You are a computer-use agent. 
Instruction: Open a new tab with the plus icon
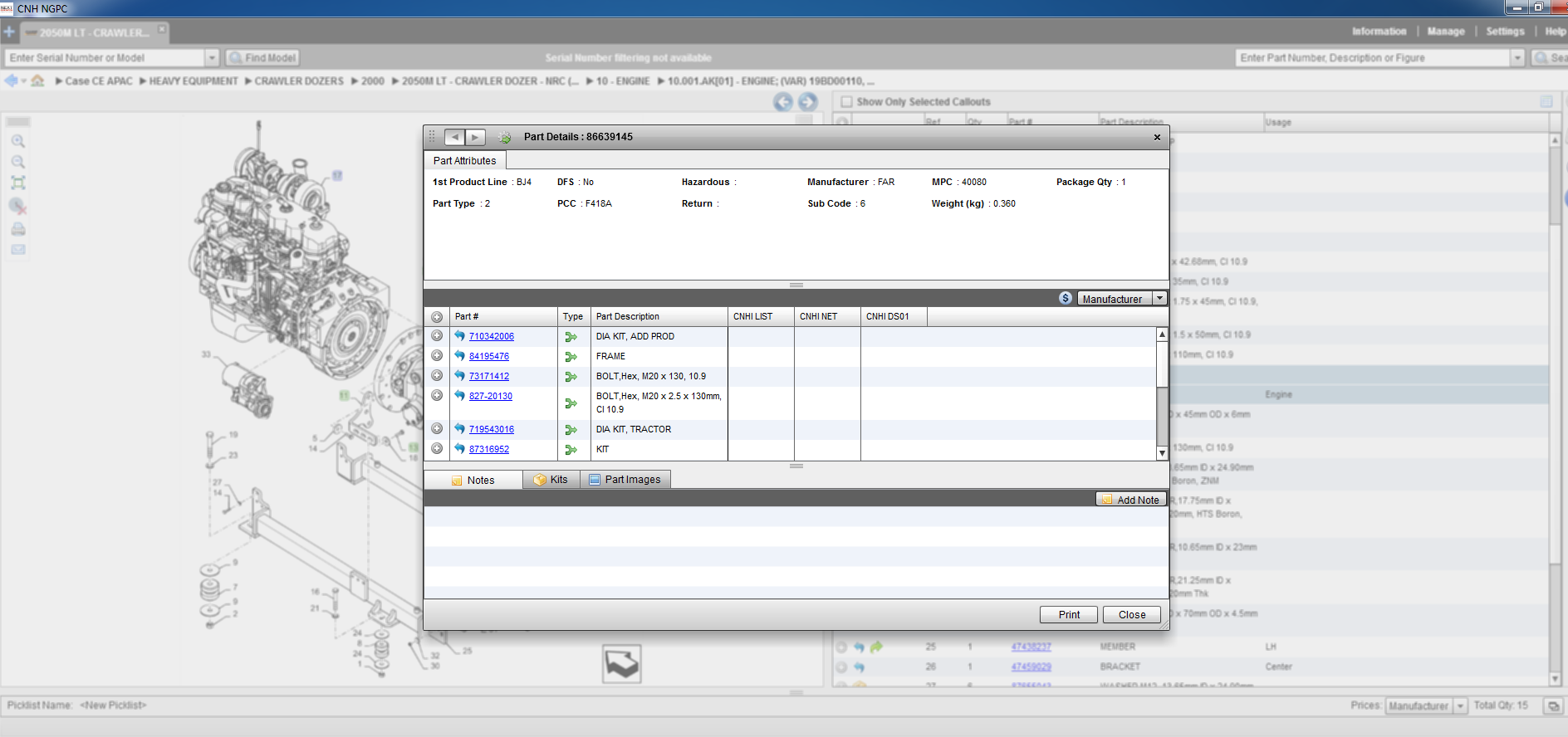coord(9,32)
